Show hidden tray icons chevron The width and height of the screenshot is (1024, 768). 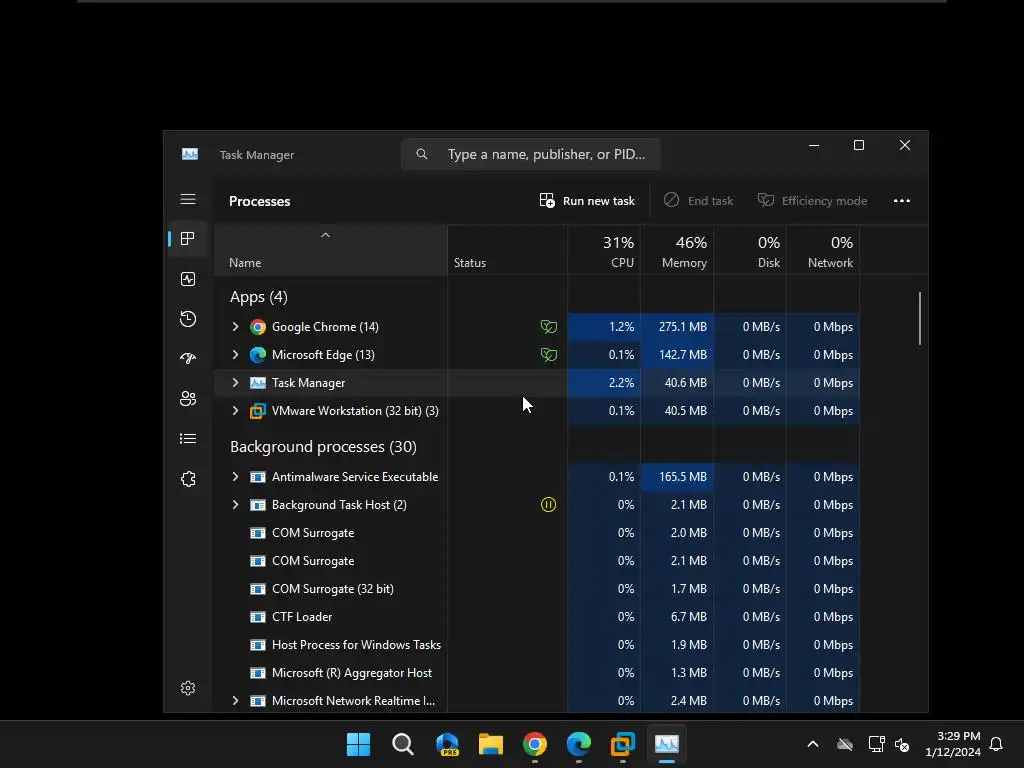(x=813, y=744)
